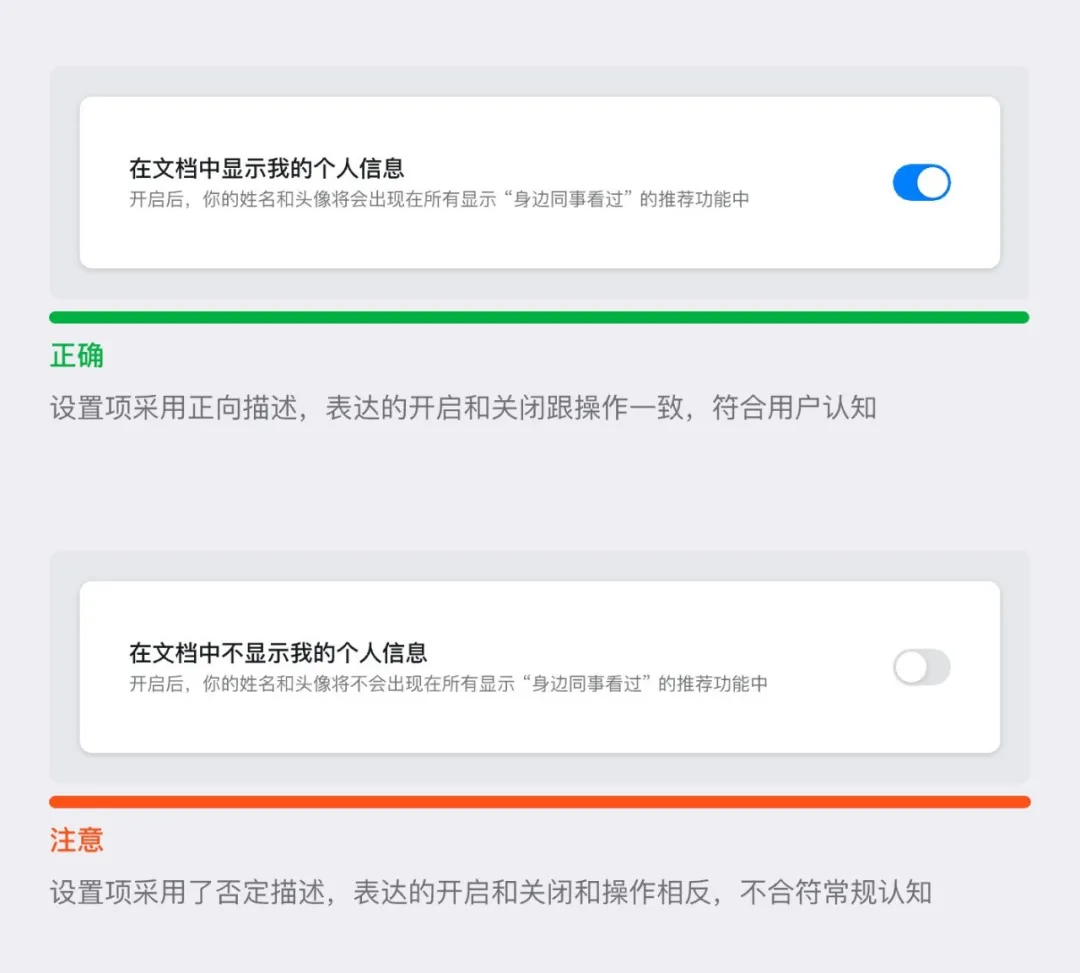Click the closing phrase 符合用户认知
Screen dimensions: 1080x973
click(794, 408)
